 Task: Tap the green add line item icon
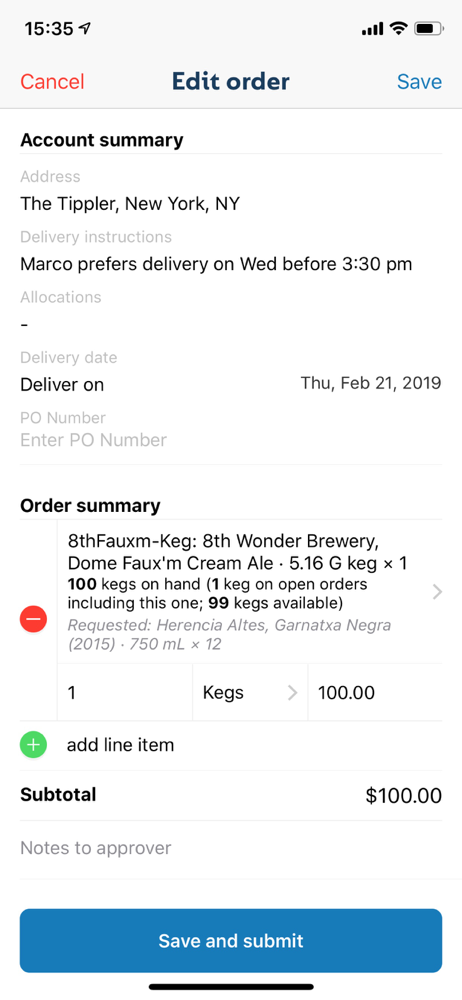[x=33, y=745]
